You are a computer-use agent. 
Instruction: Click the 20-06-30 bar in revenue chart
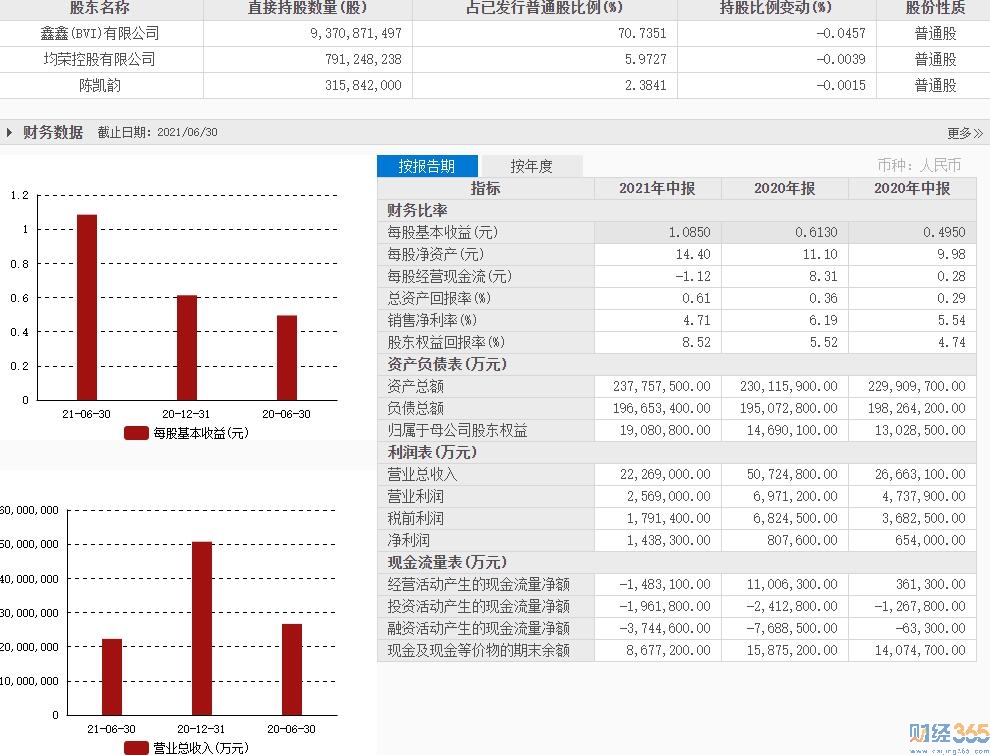(x=292, y=669)
